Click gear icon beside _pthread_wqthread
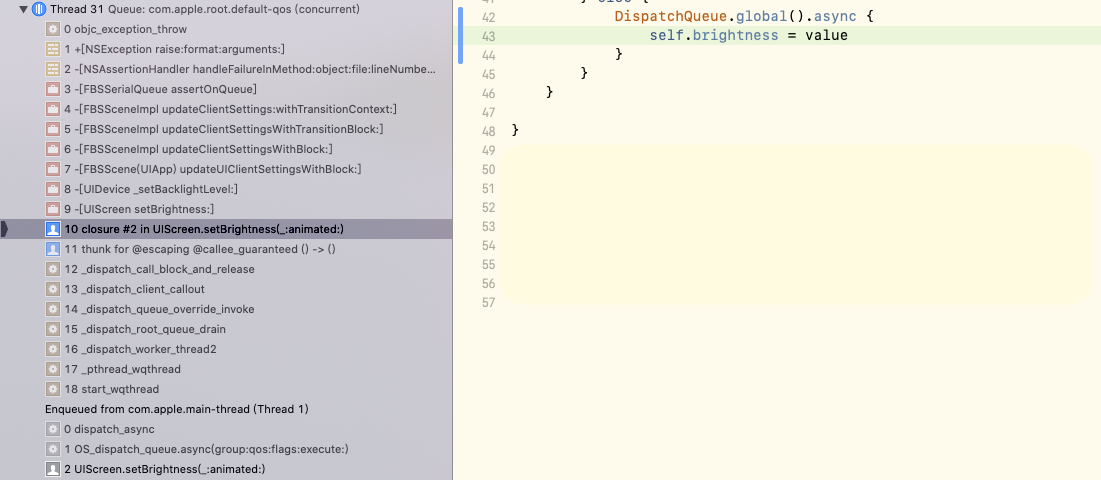1101x480 pixels. (53, 369)
